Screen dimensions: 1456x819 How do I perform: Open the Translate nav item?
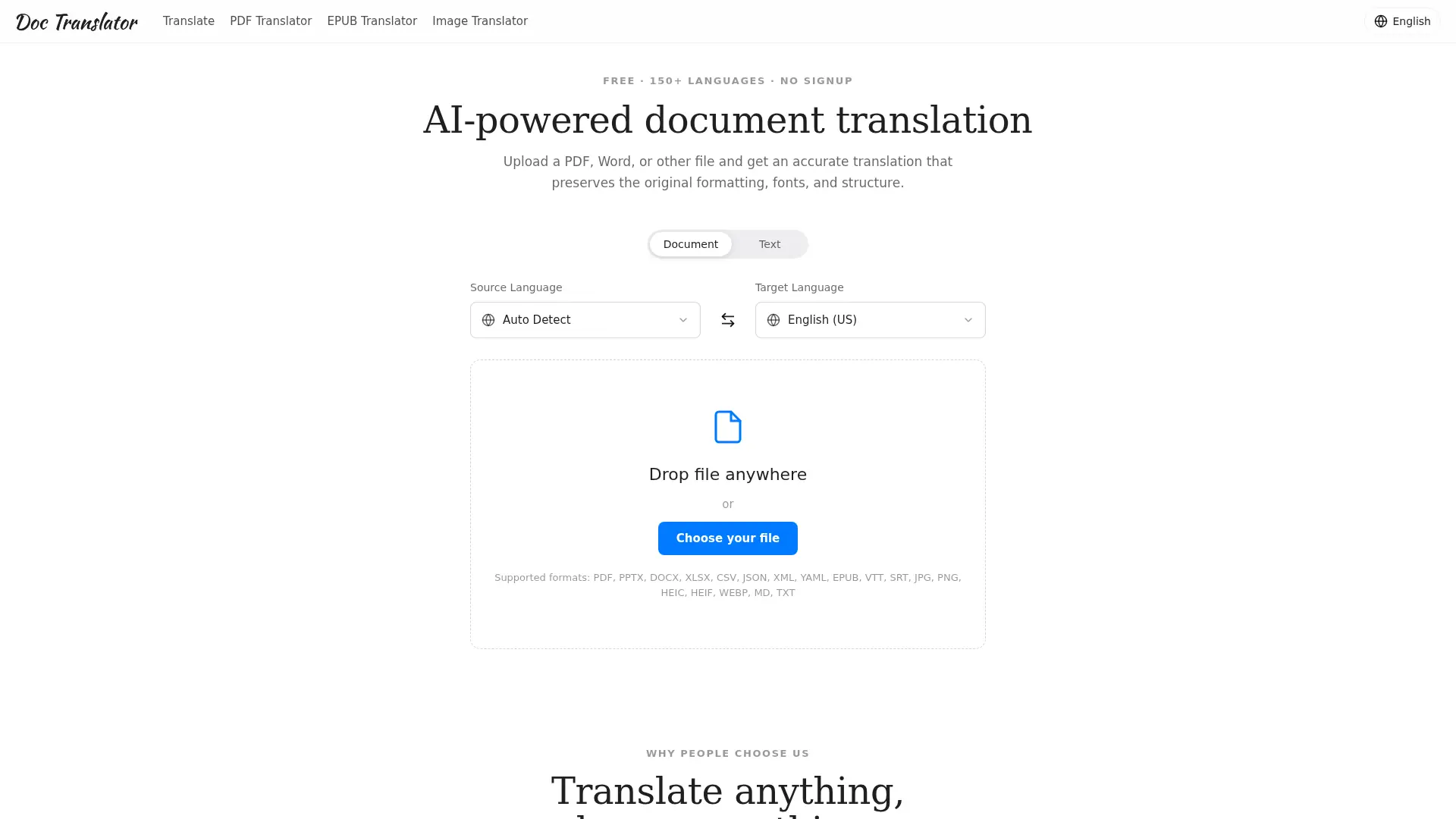tap(189, 21)
